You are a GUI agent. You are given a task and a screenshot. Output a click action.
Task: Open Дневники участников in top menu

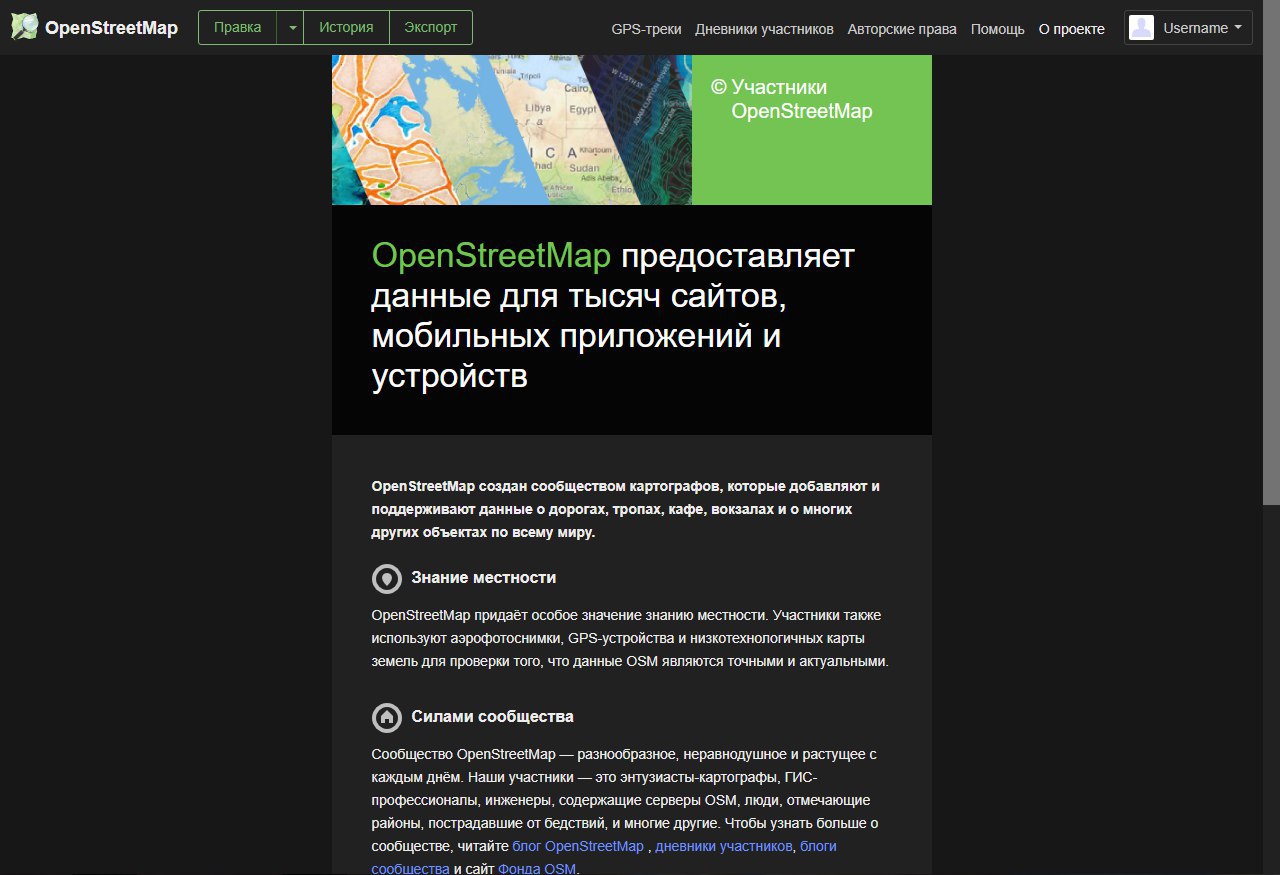764,29
